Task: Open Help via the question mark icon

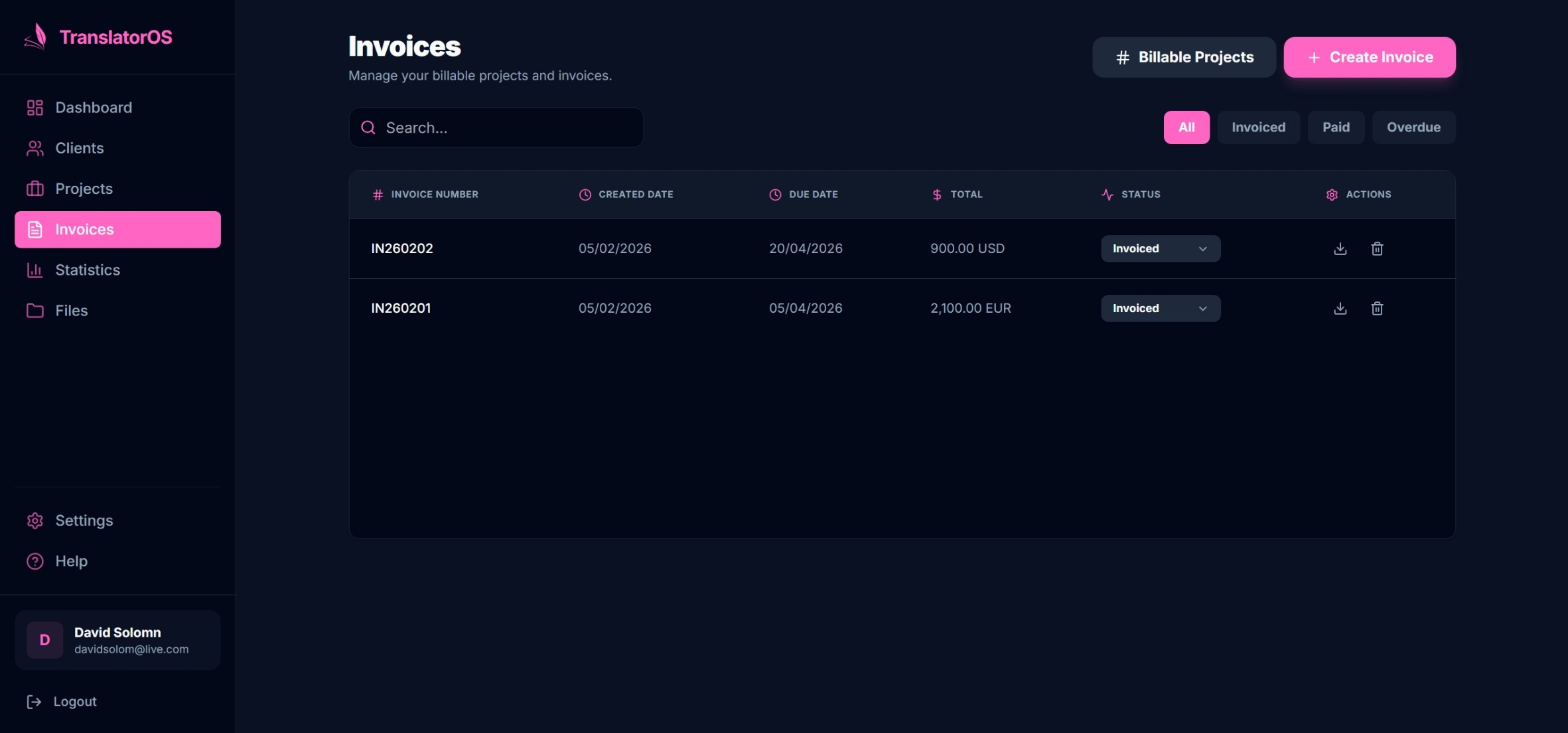Action: (35, 561)
